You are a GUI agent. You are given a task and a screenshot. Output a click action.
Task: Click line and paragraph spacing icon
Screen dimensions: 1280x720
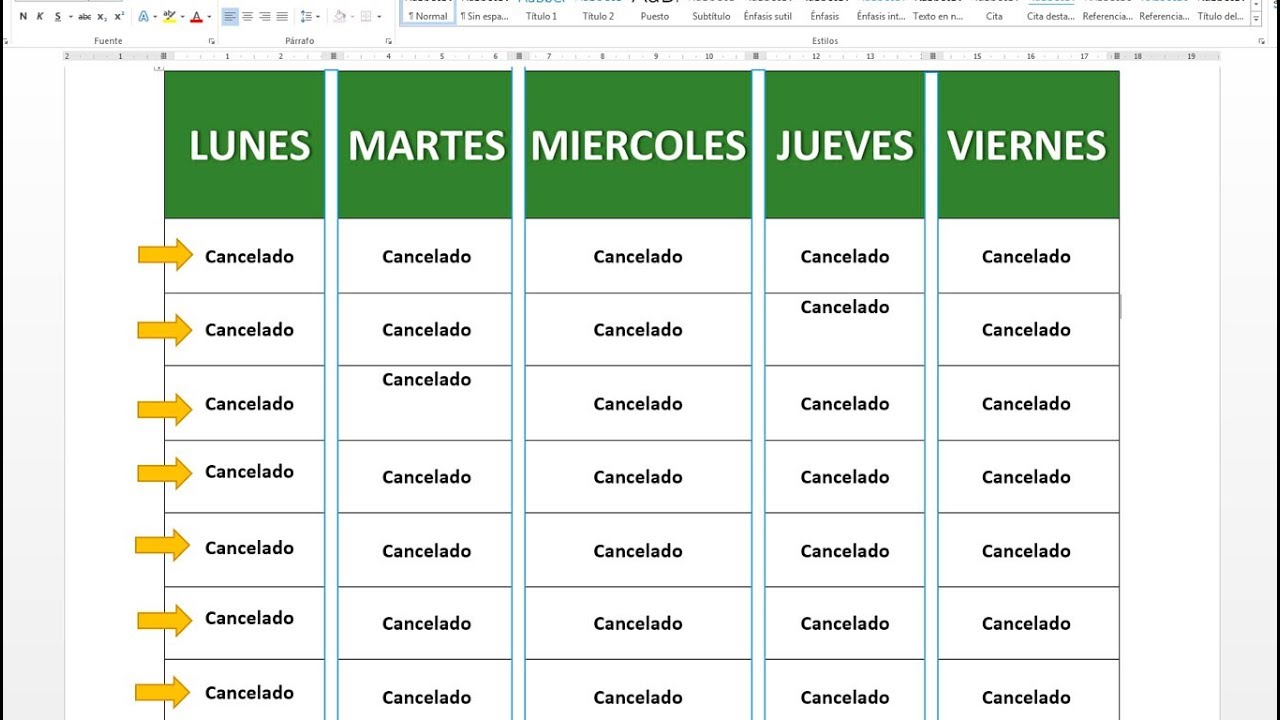click(306, 17)
